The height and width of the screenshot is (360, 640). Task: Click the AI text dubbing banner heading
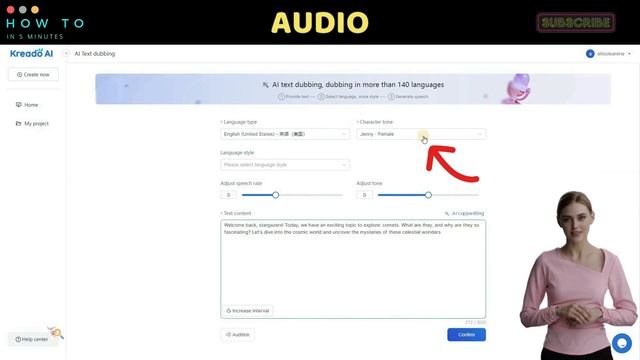358,84
